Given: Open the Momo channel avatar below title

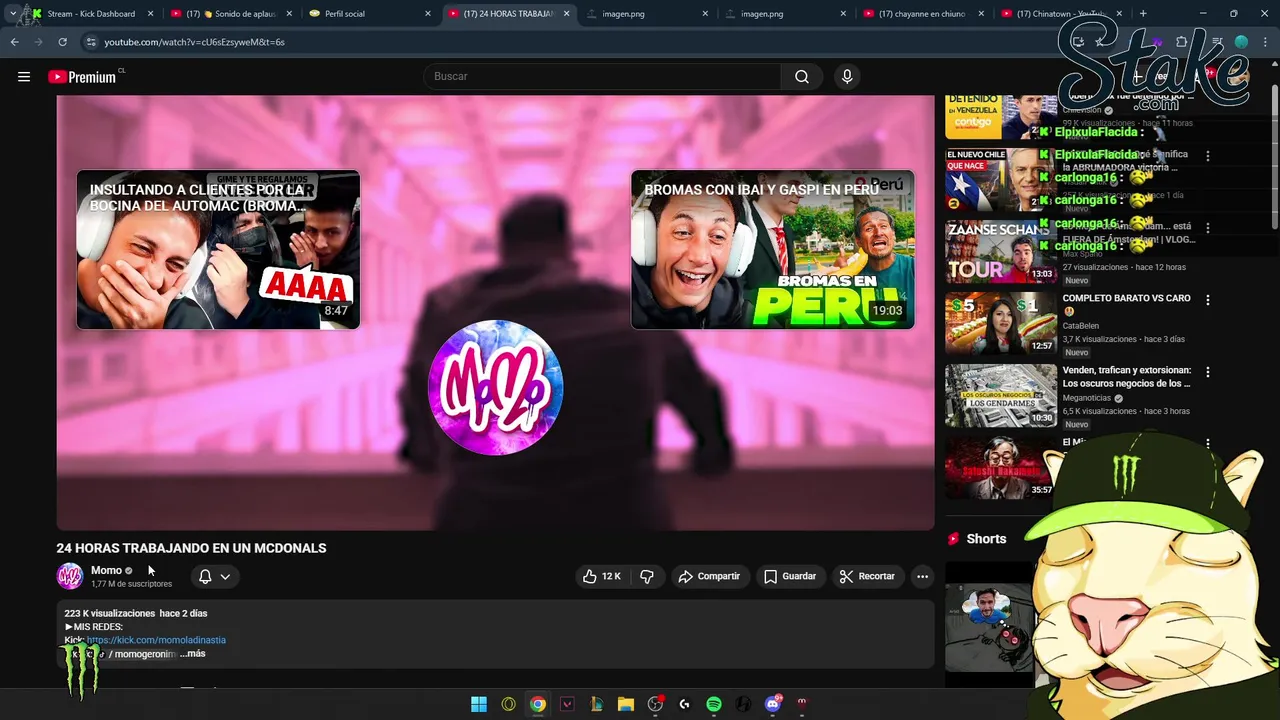Looking at the screenshot, I should pyautogui.click(x=70, y=576).
